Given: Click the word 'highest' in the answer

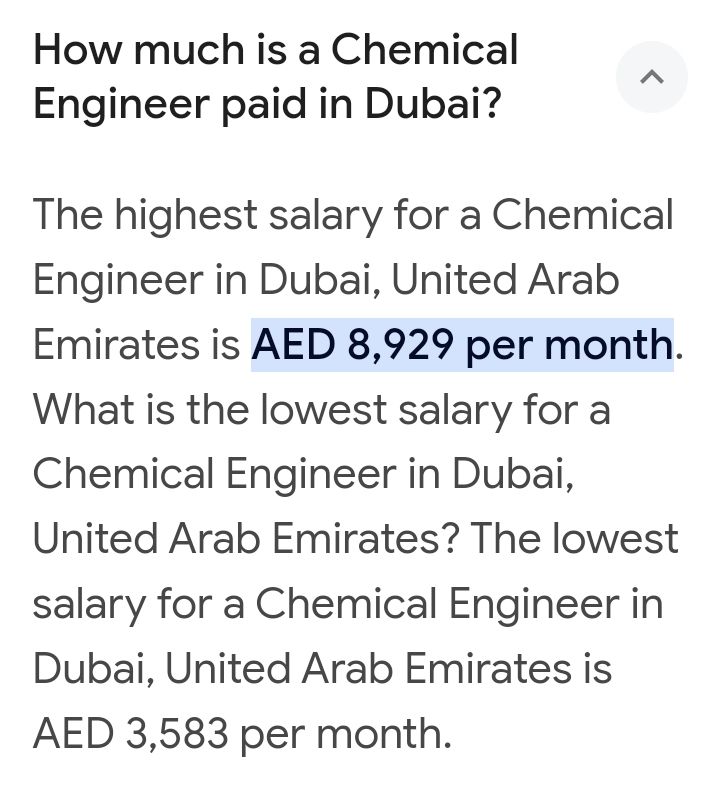Looking at the screenshot, I should pos(185,215).
